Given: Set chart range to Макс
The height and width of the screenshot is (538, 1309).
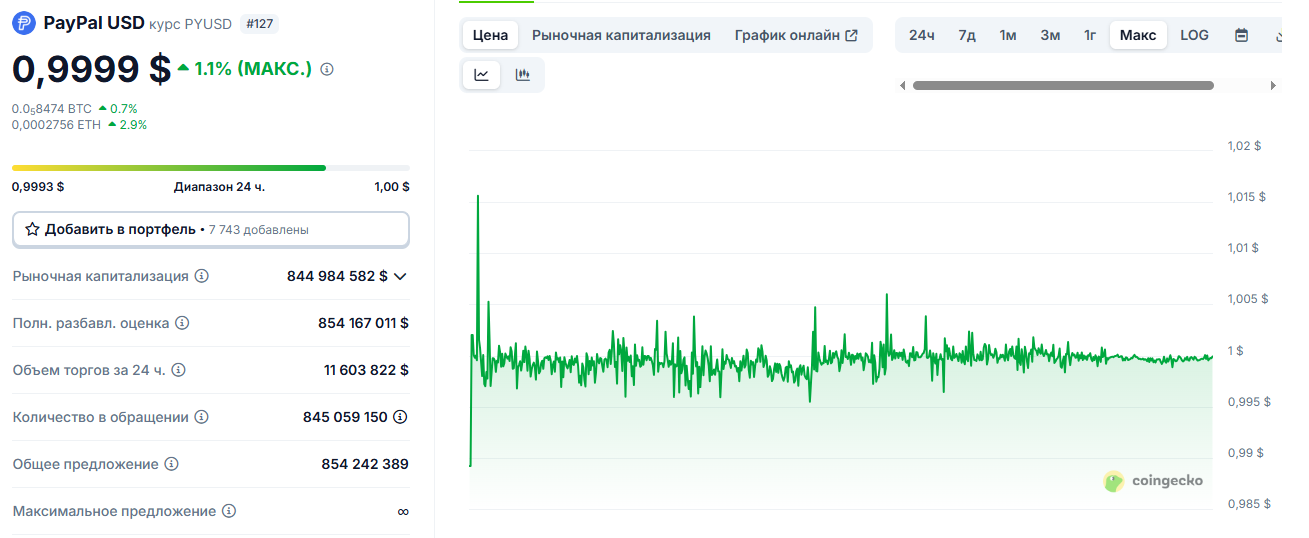Looking at the screenshot, I should (1138, 35).
